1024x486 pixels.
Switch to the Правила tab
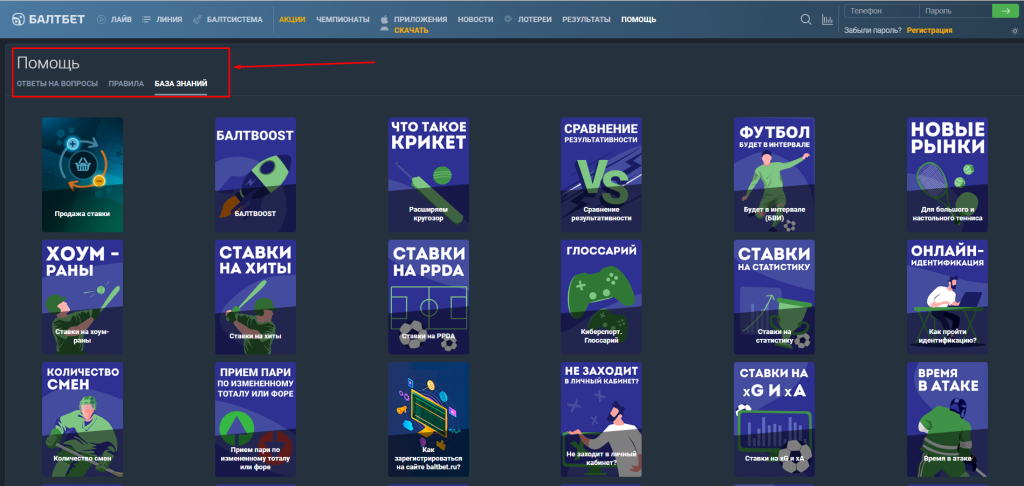coord(126,84)
